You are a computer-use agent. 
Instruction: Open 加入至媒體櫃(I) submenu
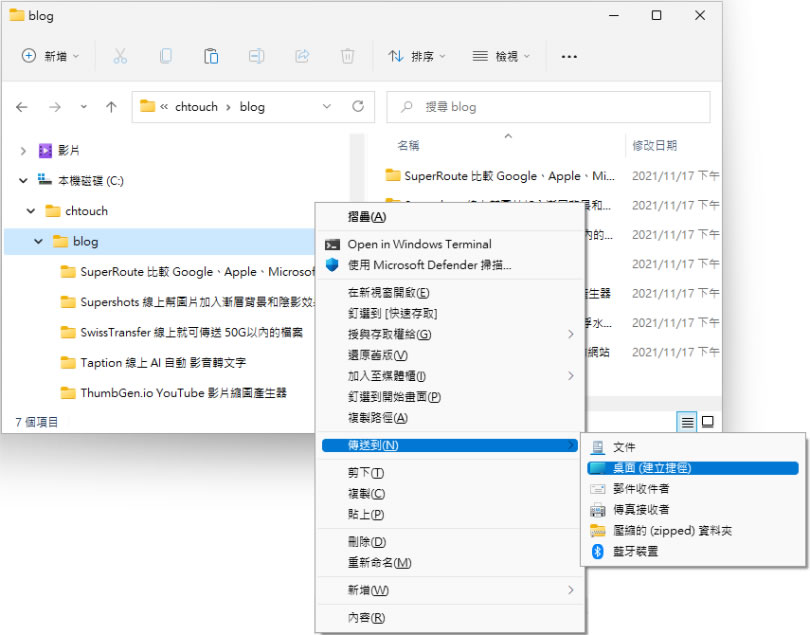click(x=449, y=376)
